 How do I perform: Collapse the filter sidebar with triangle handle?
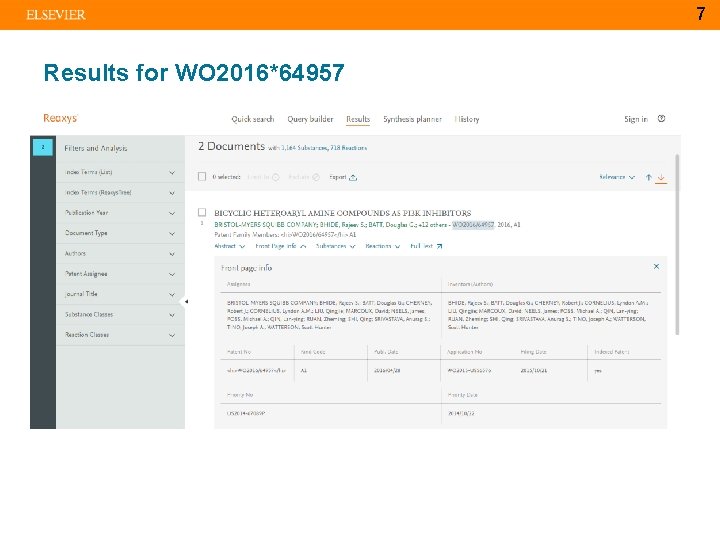point(186,302)
